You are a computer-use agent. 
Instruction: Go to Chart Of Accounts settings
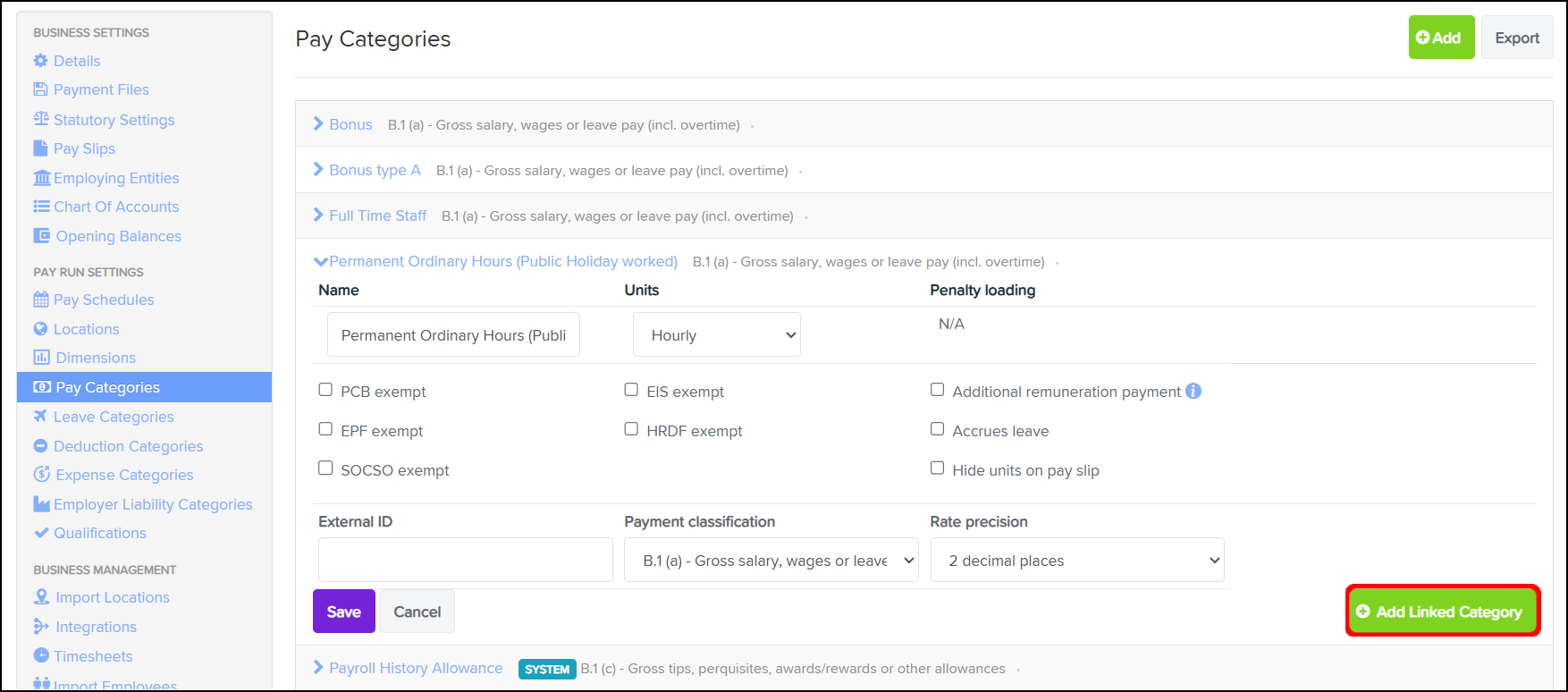pos(116,207)
